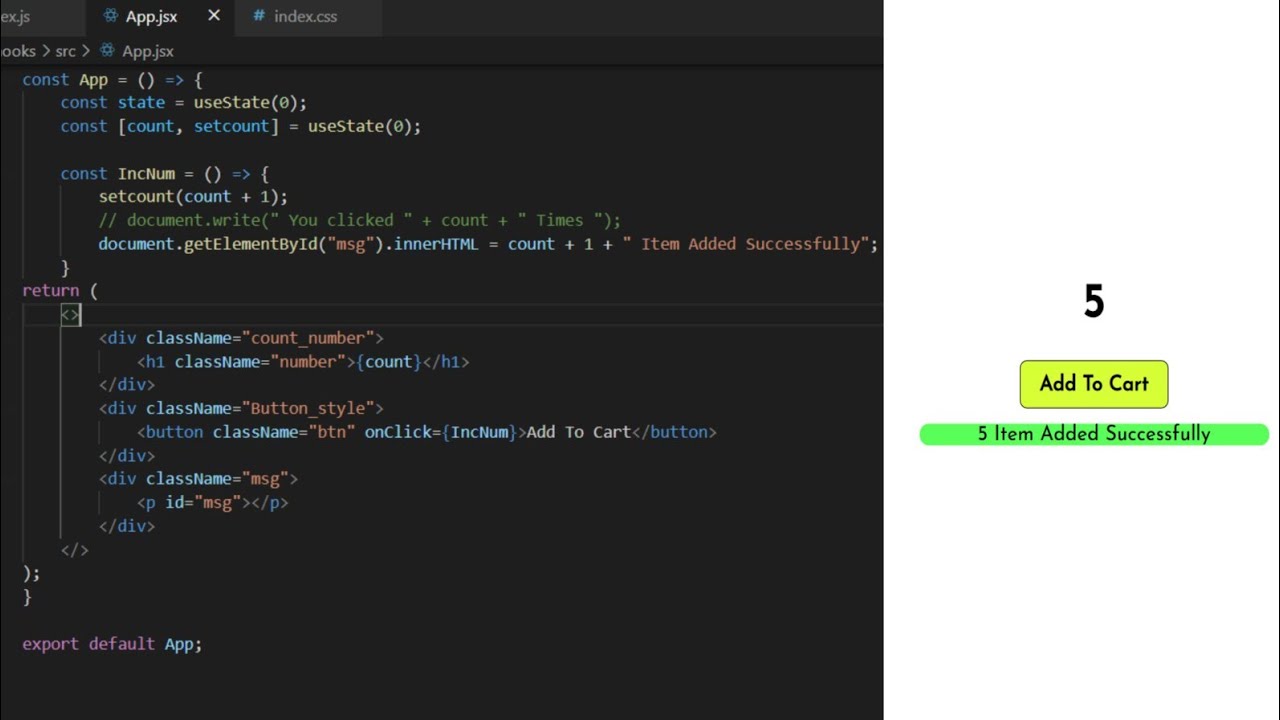Viewport: 1280px width, 720px height.
Task: Open the src folder breadcrumb
Action: 65,50
